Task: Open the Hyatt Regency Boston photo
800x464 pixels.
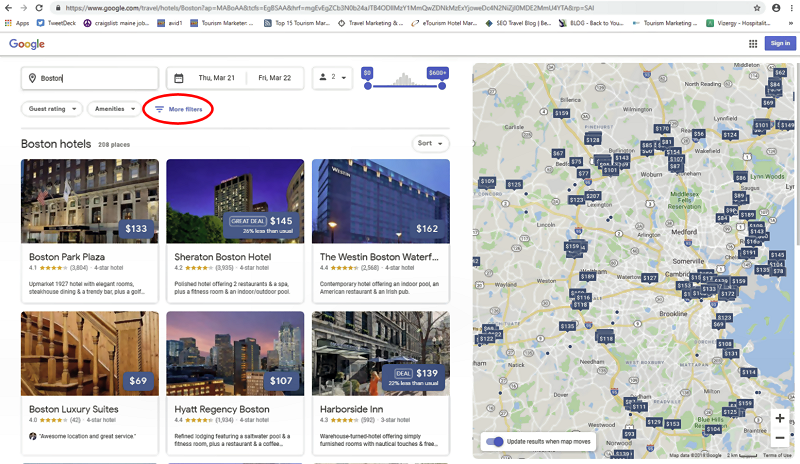Action: [235, 353]
